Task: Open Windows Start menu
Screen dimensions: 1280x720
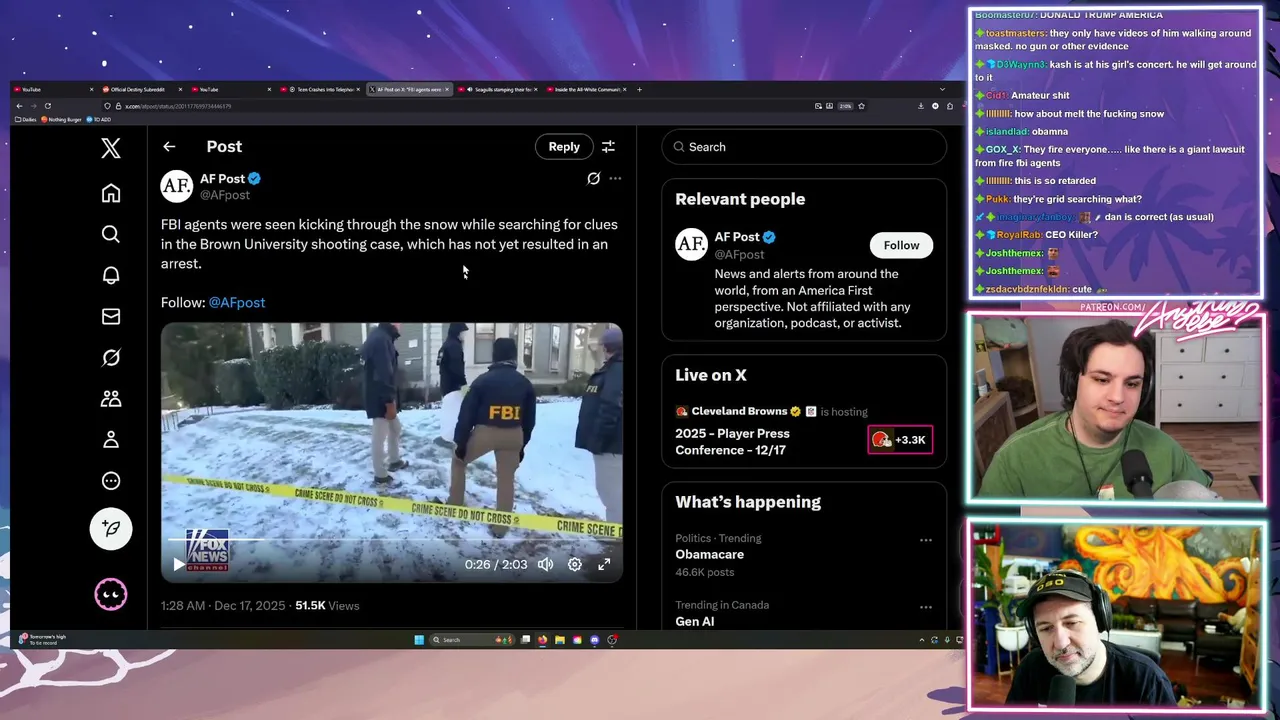Action: (x=418, y=640)
